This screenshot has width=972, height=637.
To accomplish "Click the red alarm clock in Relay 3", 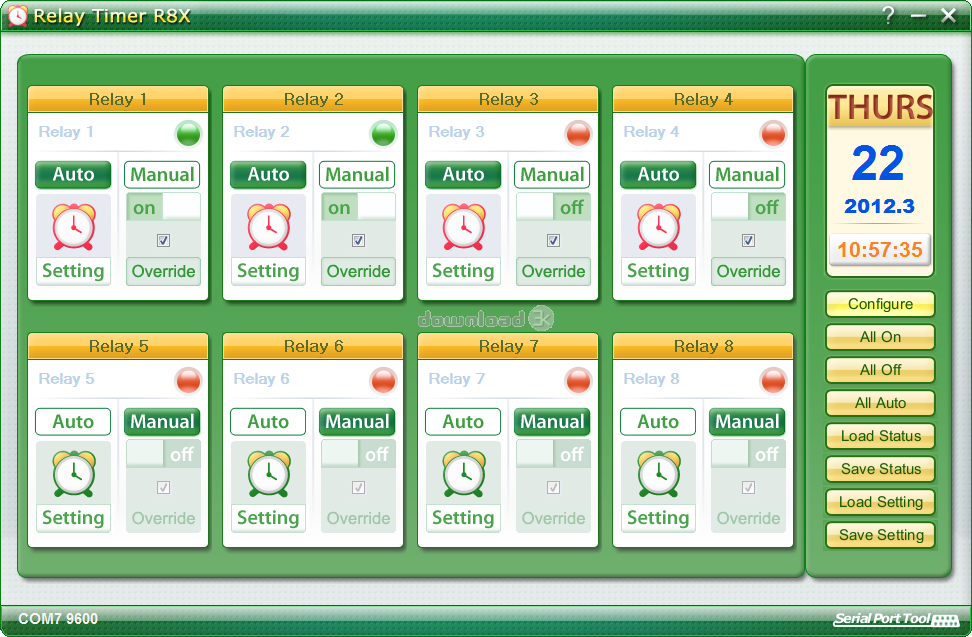I will point(463,226).
